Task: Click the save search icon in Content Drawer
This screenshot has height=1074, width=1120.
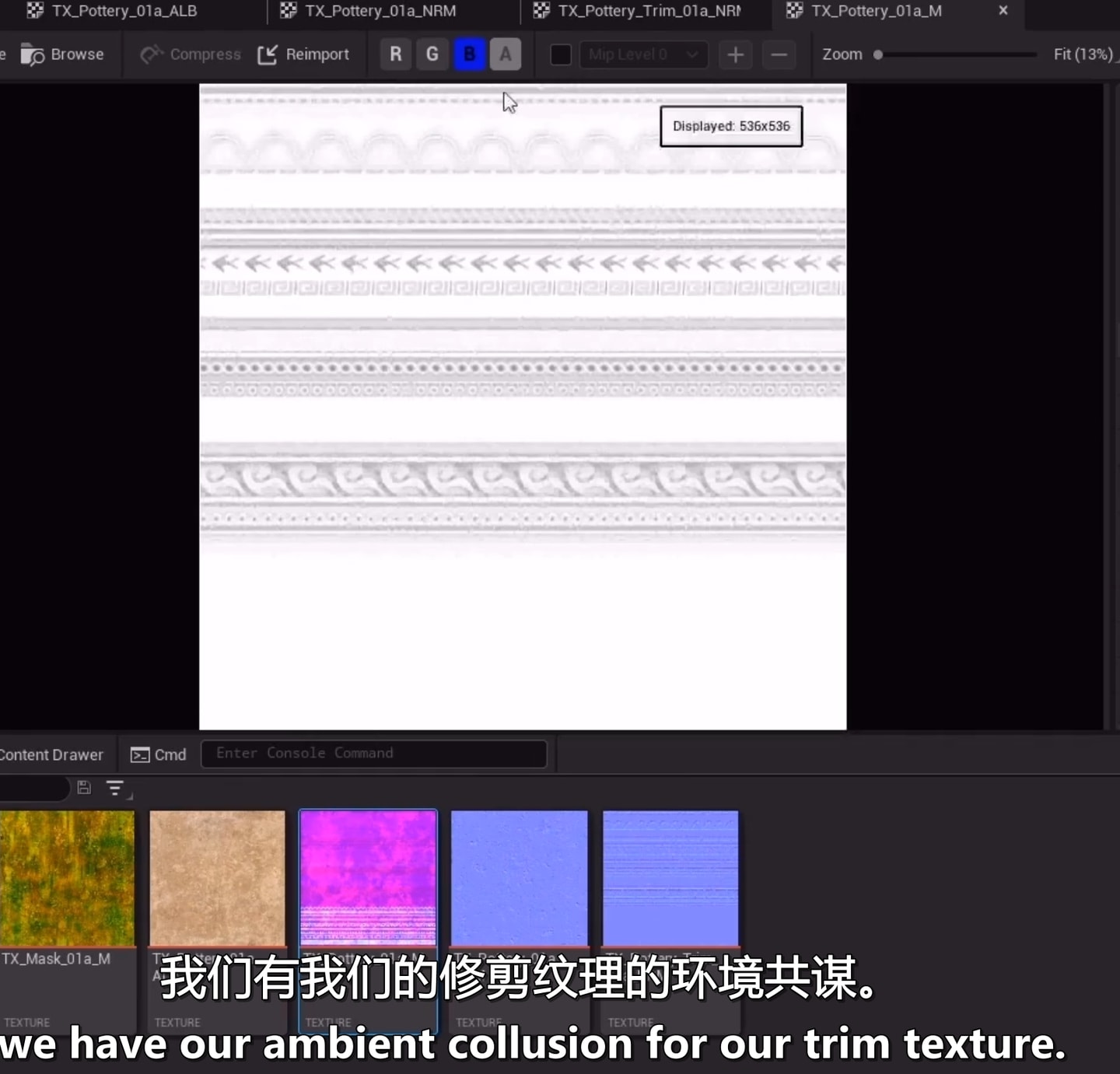Action: pos(84,788)
